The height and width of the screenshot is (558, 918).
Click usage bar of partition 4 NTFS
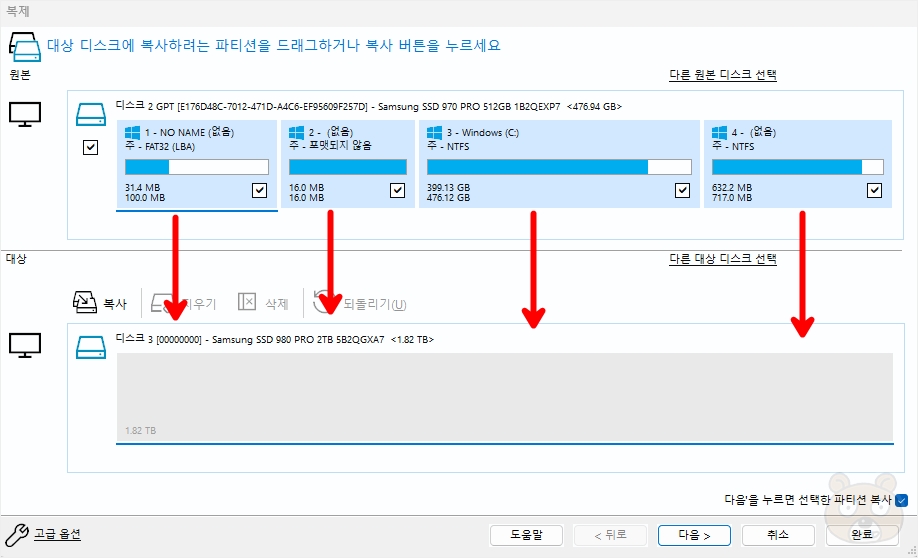[797, 167]
